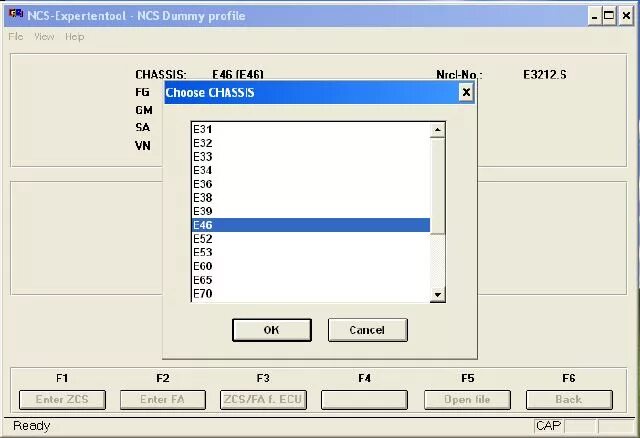Select E32 in the chassis list

point(311,143)
